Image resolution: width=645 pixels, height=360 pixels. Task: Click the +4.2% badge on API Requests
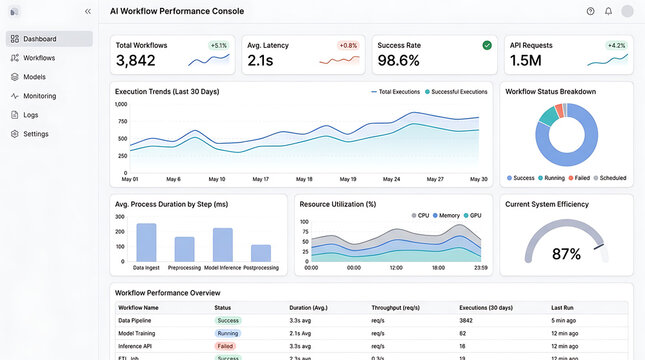pyautogui.click(x=616, y=46)
